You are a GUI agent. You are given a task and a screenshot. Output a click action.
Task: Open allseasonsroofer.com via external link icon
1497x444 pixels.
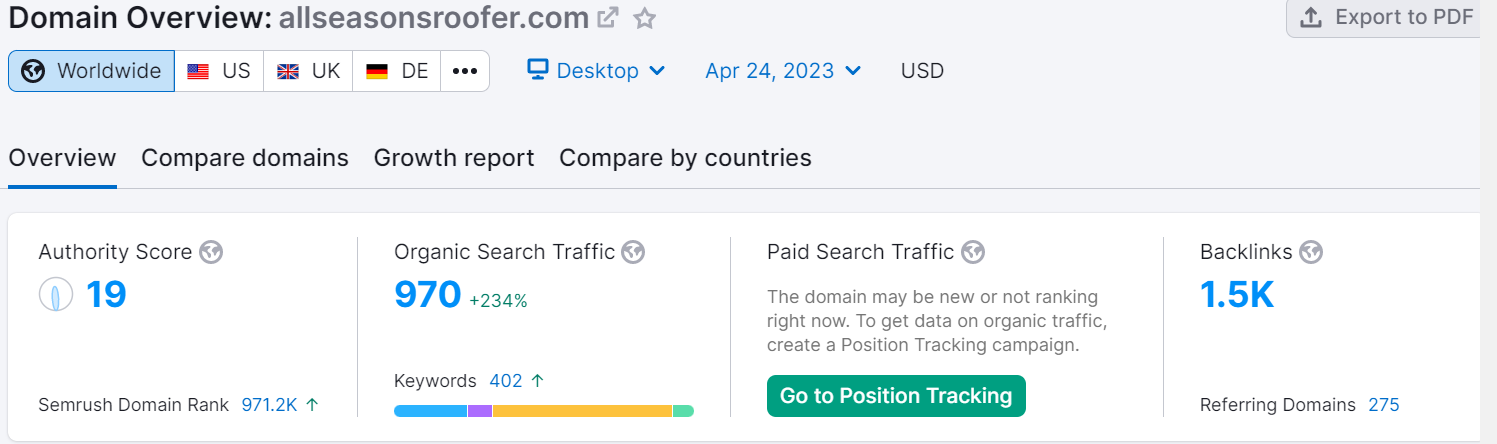[607, 18]
